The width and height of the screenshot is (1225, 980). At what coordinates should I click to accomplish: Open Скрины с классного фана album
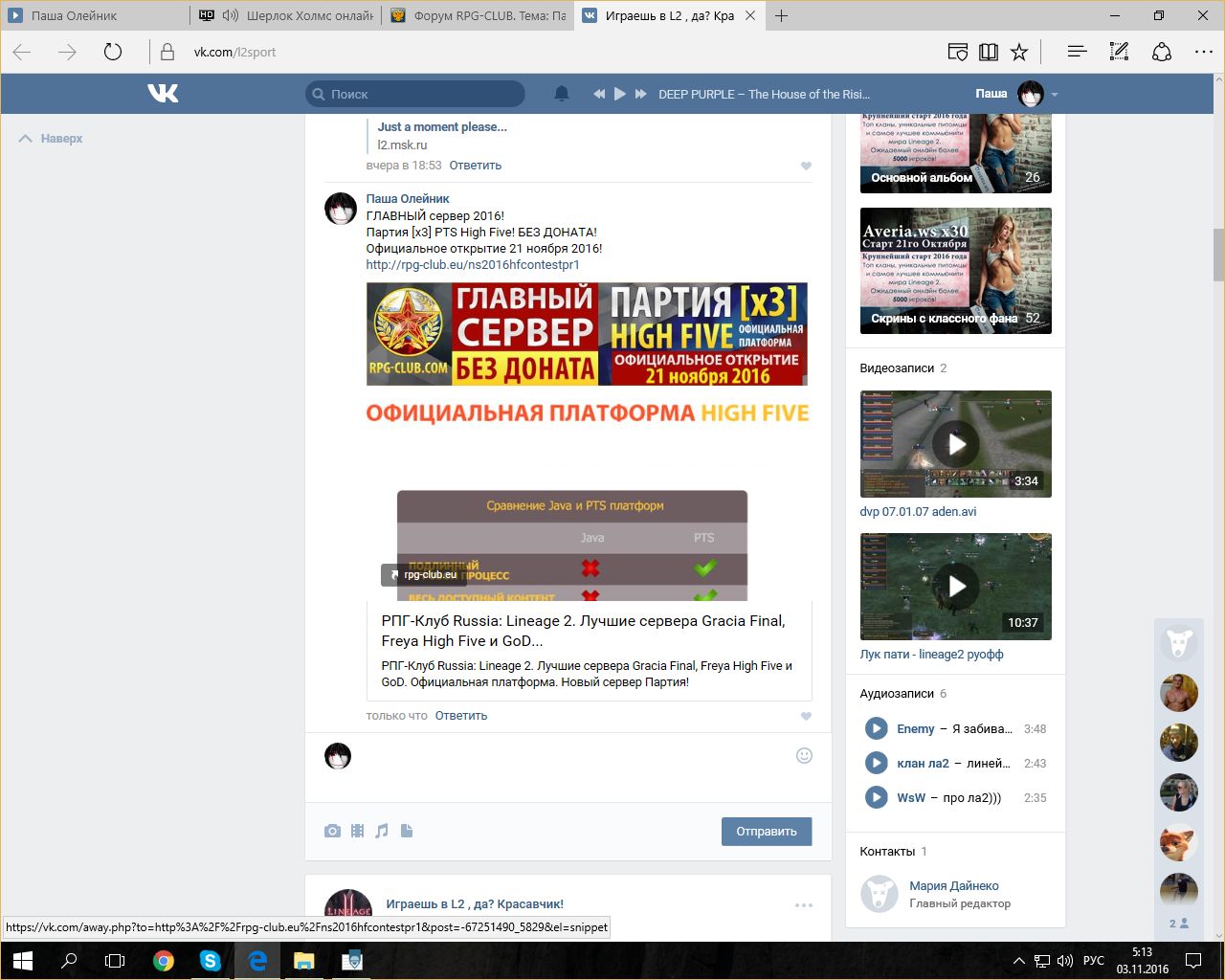[x=956, y=271]
